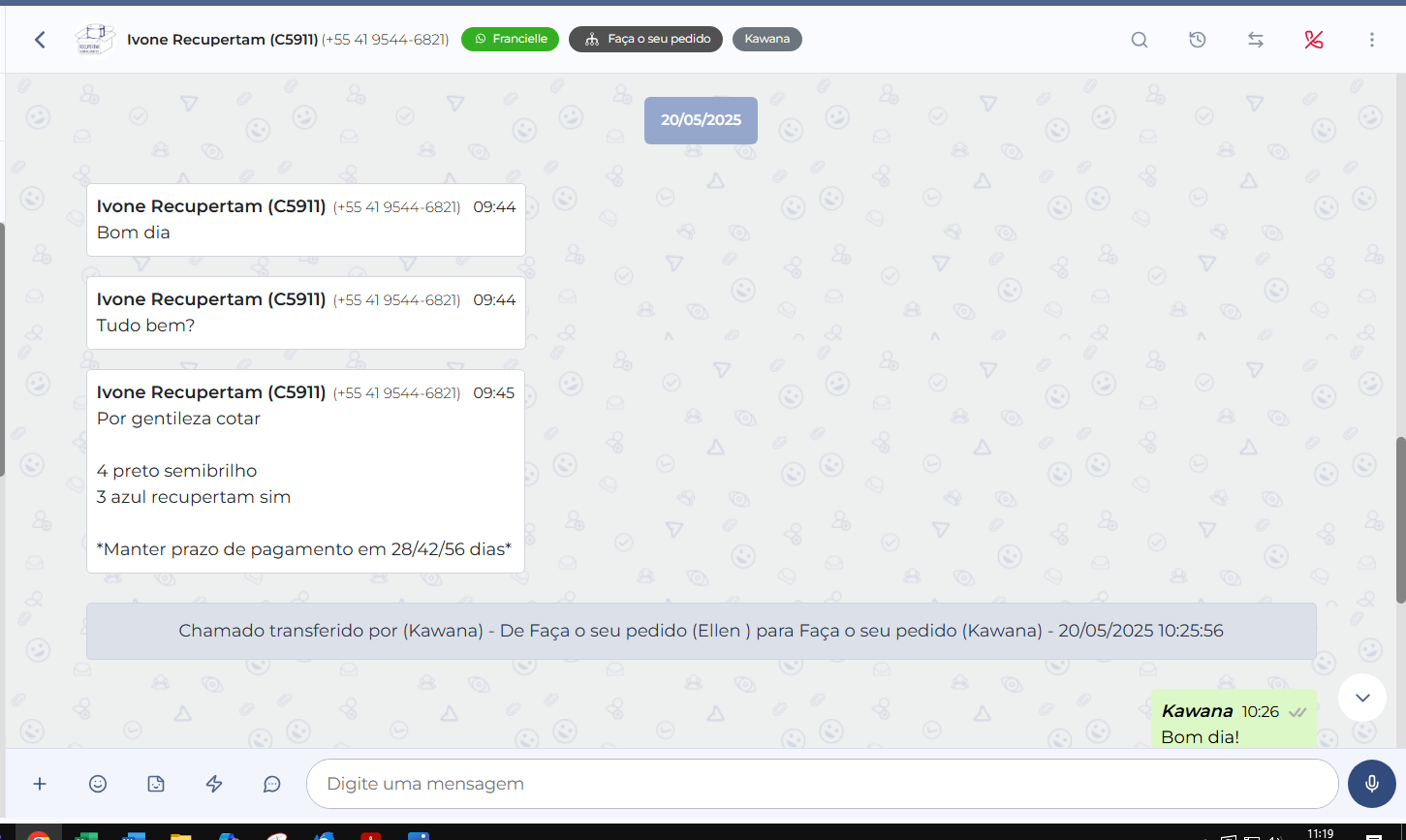
Task: Add attachment with plus icon
Action: (40, 784)
